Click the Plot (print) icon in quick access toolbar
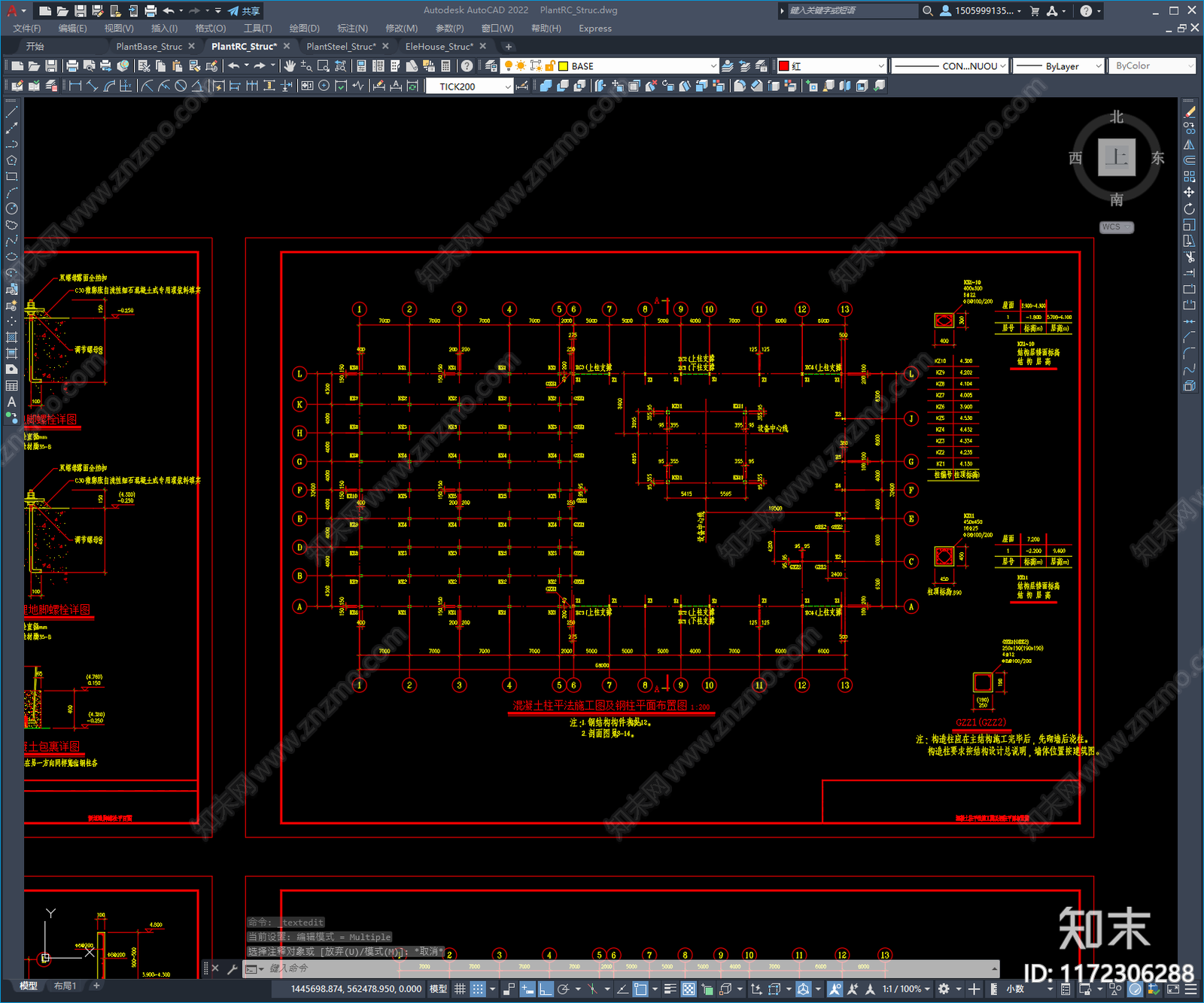 [x=150, y=11]
